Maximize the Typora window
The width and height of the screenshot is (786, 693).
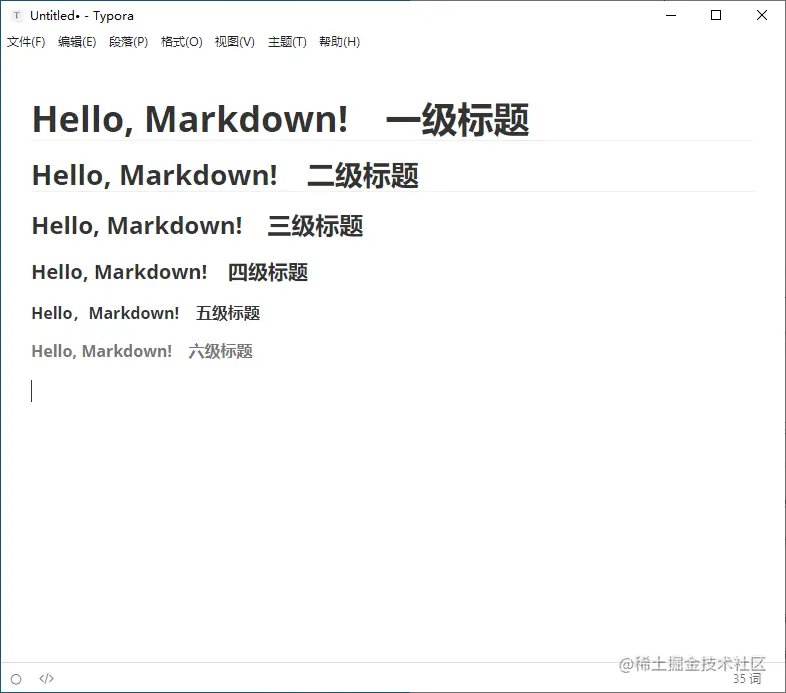716,16
